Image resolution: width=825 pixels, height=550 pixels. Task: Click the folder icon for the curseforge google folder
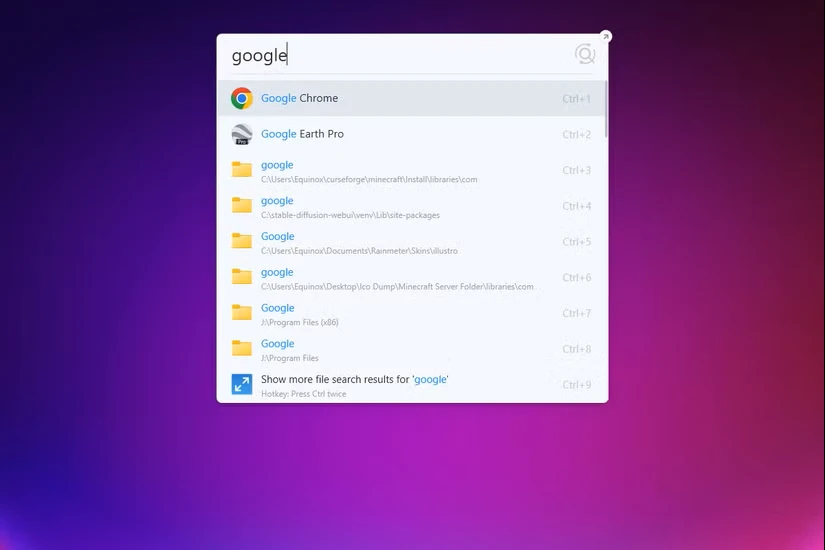pos(241,170)
